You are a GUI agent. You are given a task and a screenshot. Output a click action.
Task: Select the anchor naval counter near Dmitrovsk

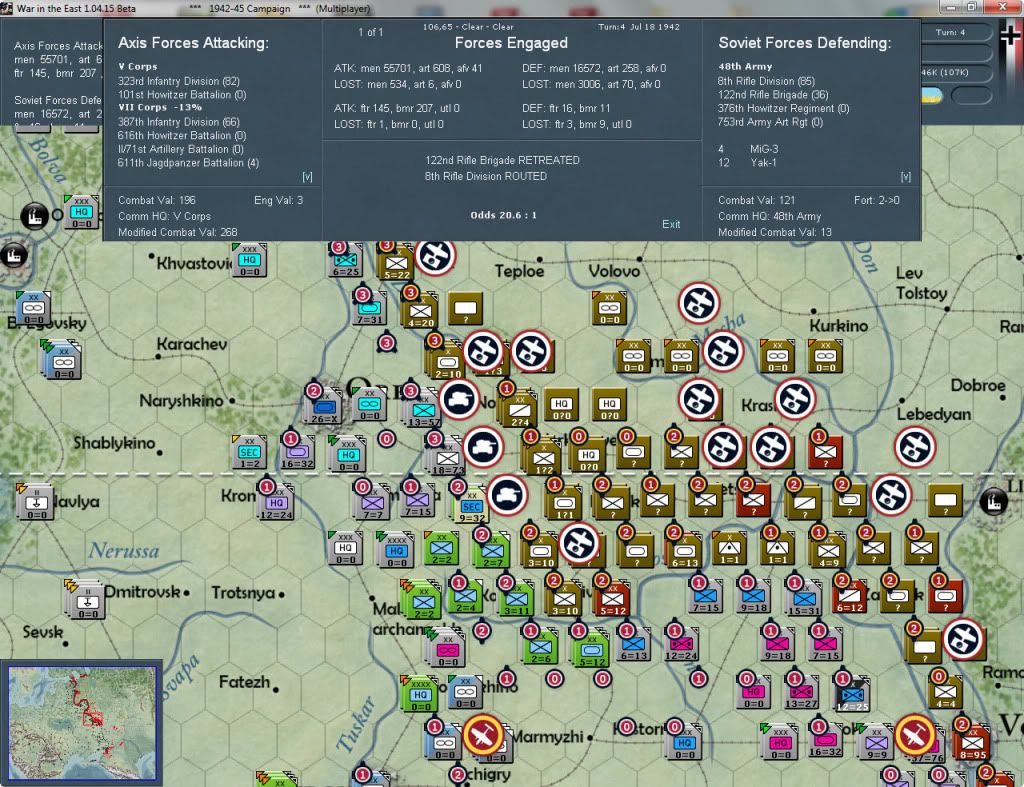click(x=87, y=599)
